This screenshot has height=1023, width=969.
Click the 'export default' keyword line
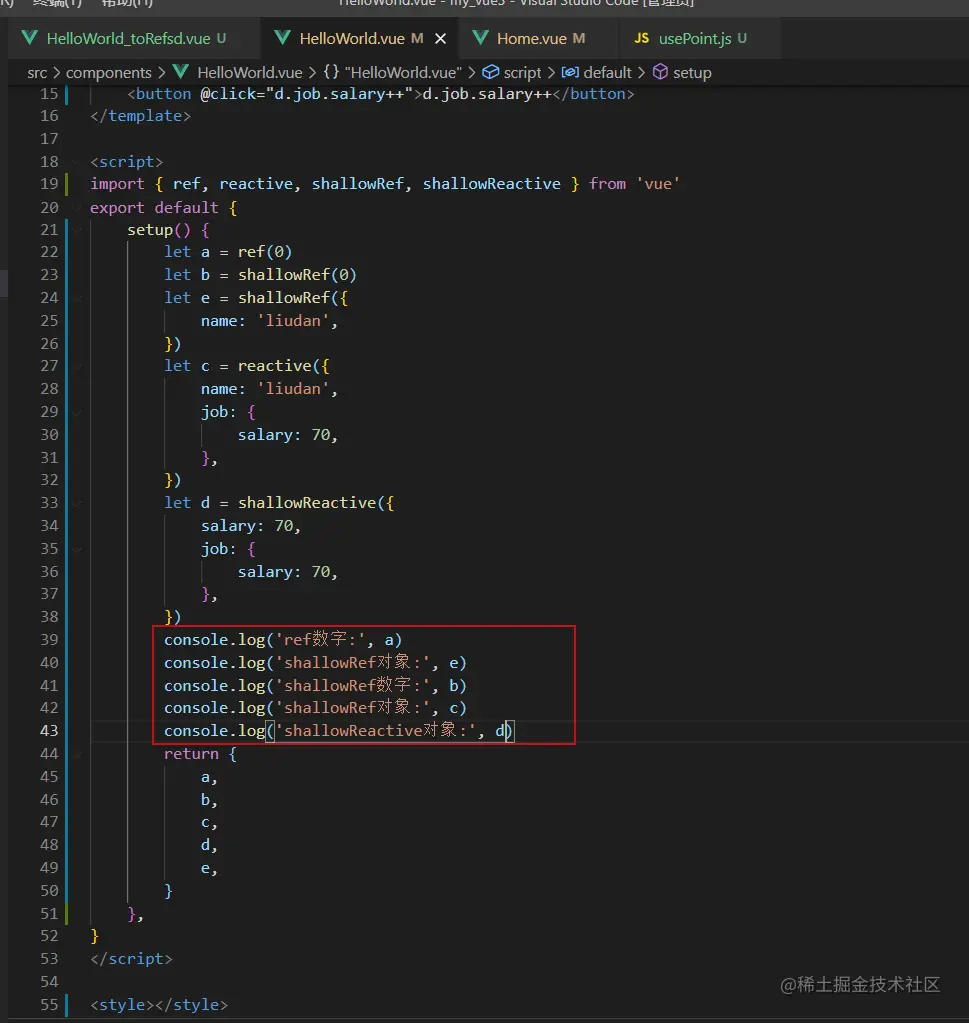(x=164, y=207)
